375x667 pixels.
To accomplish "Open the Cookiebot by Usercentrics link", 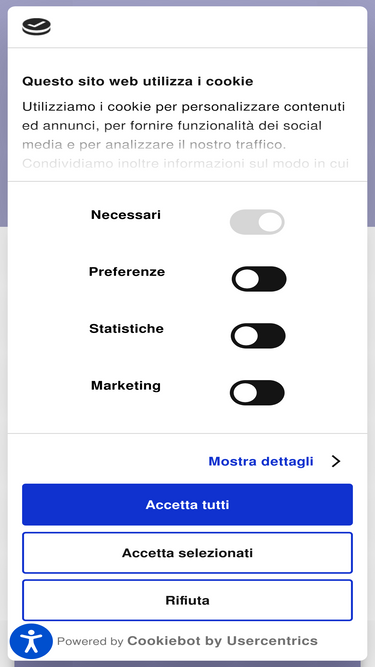I will click(x=222, y=641).
